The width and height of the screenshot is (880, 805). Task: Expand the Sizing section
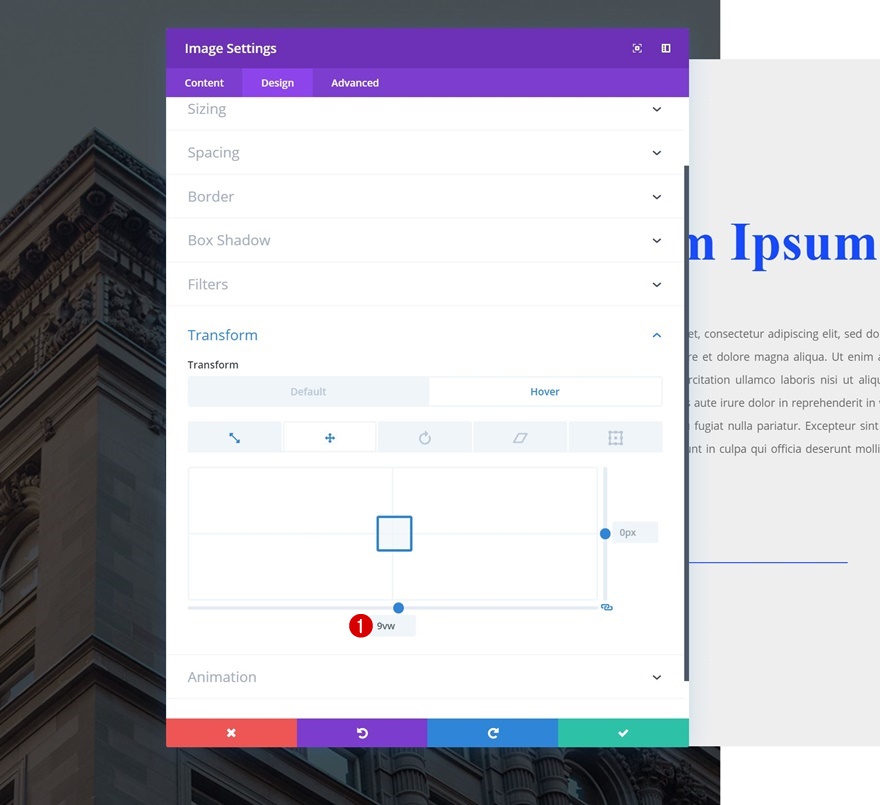click(x=425, y=109)
